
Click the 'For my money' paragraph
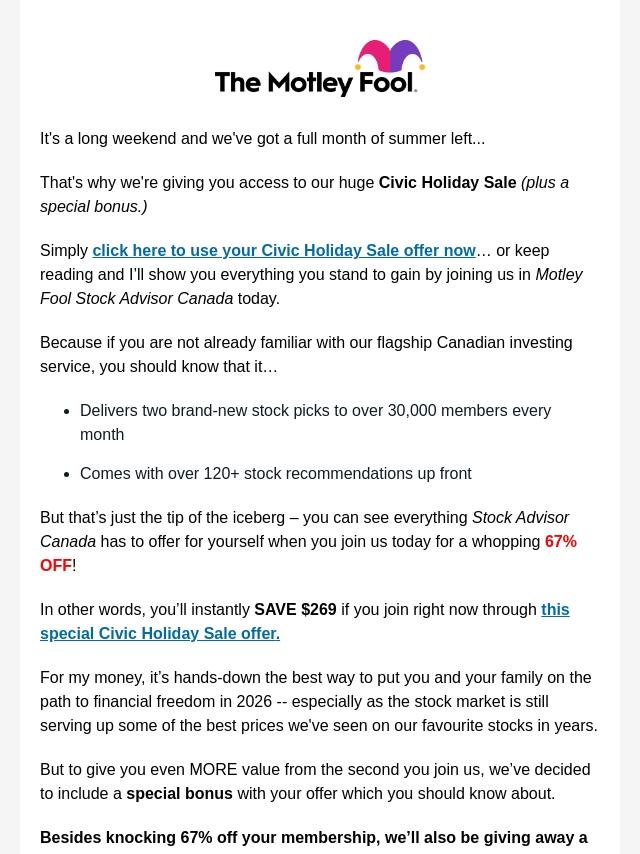coord(319,702)
